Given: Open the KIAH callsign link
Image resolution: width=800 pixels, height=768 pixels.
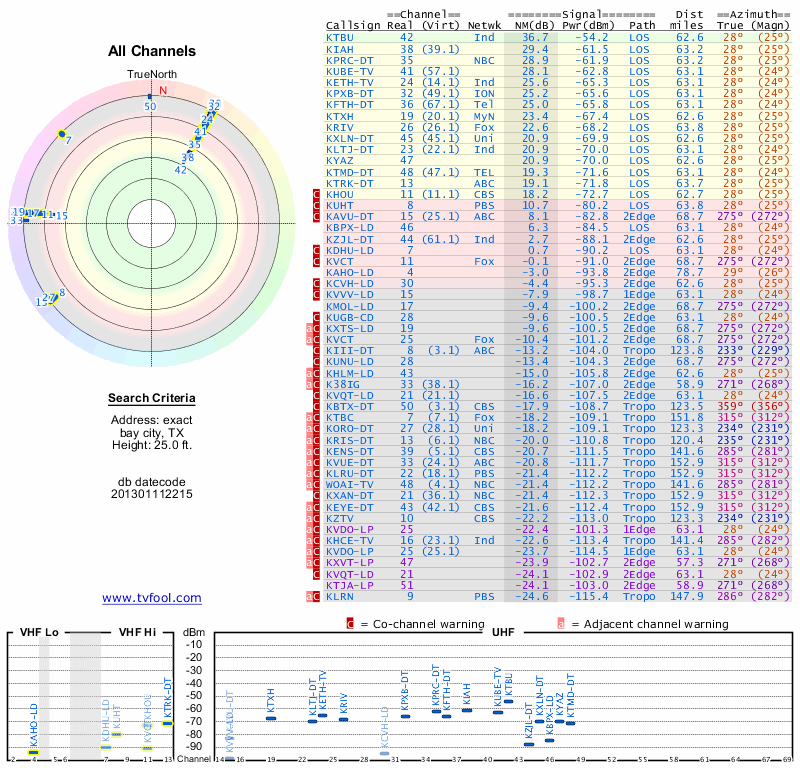Looking at the screenshot, I should (x=339, y=48).
